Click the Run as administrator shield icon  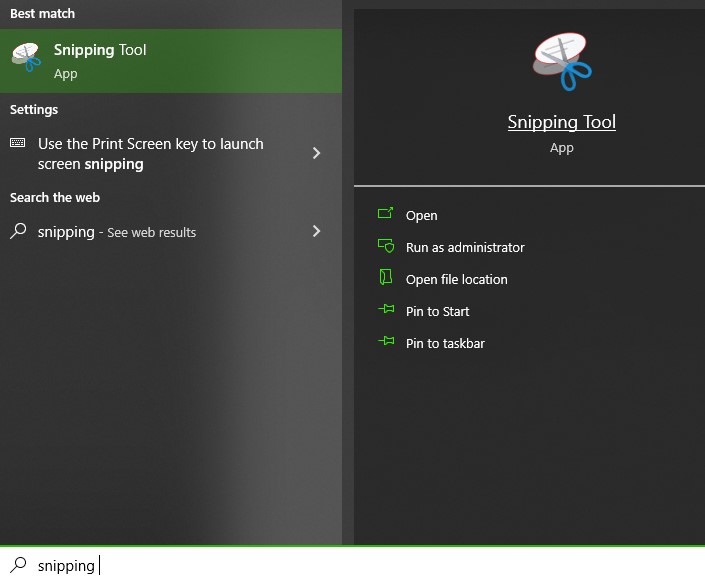(x=386, y=246)
